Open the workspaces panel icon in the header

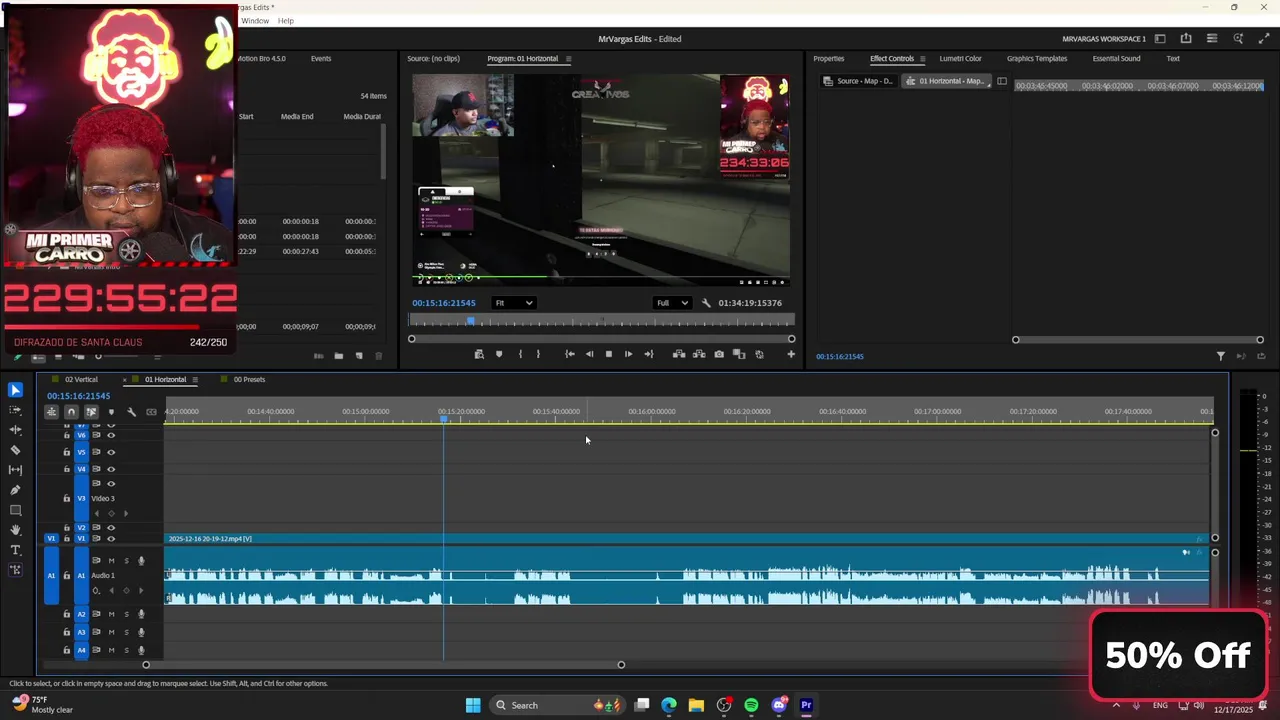(1160, 39)
